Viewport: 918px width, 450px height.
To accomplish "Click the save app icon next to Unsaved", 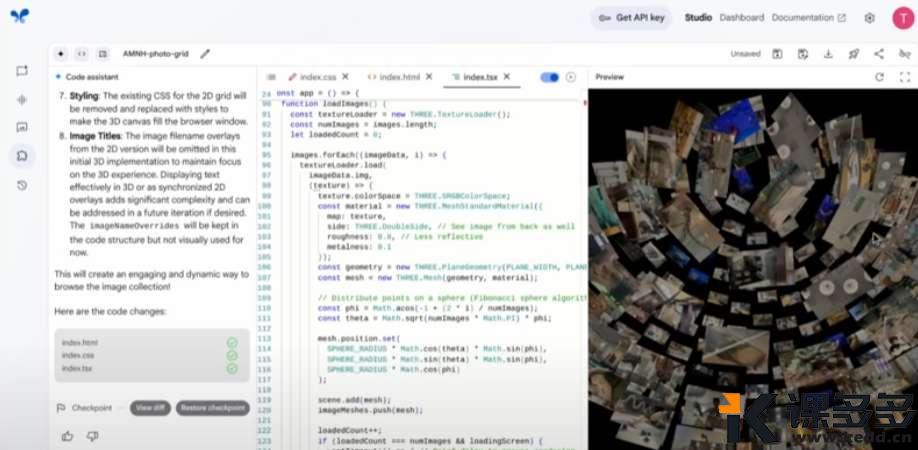I will pos(777,54).
